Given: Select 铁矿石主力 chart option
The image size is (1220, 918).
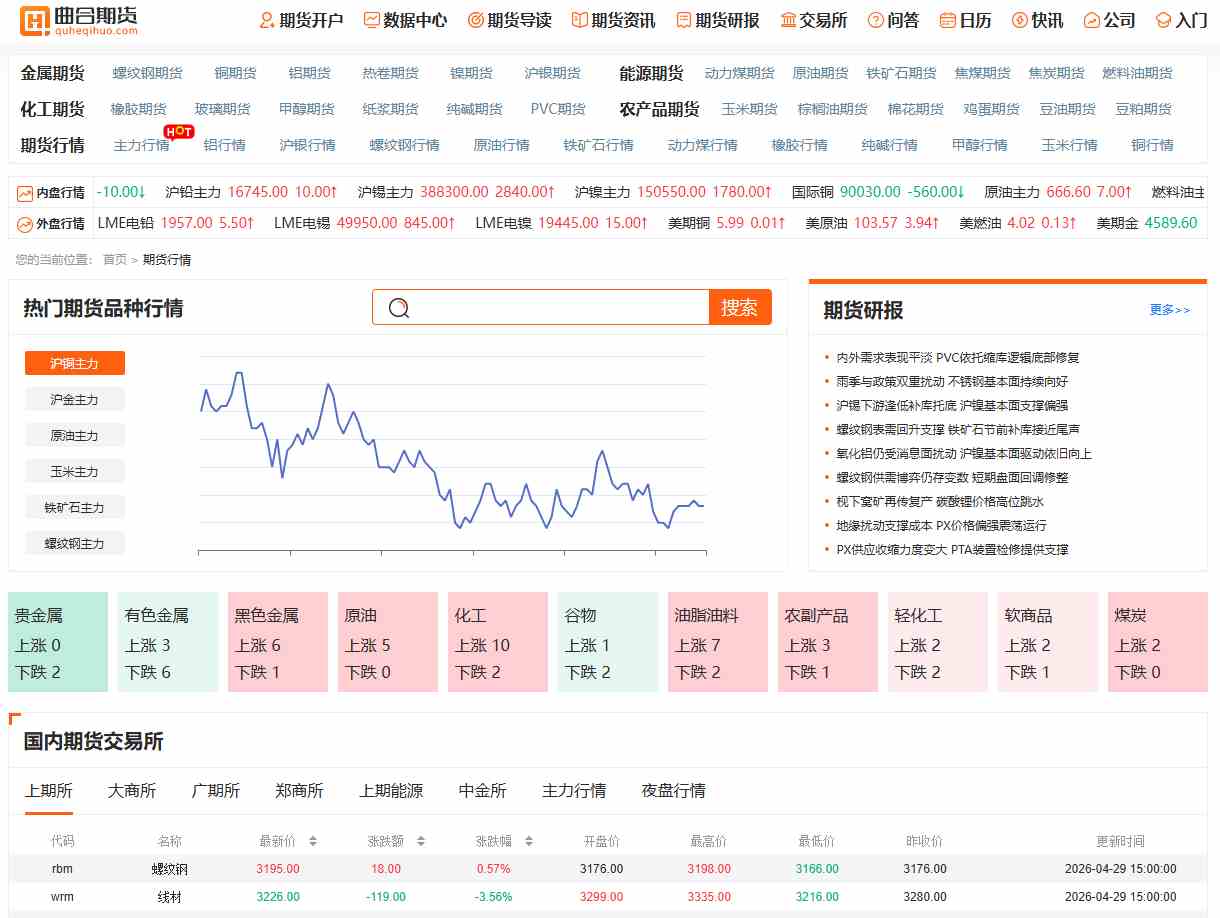Looking at the screenshot, I should (75, 507).
